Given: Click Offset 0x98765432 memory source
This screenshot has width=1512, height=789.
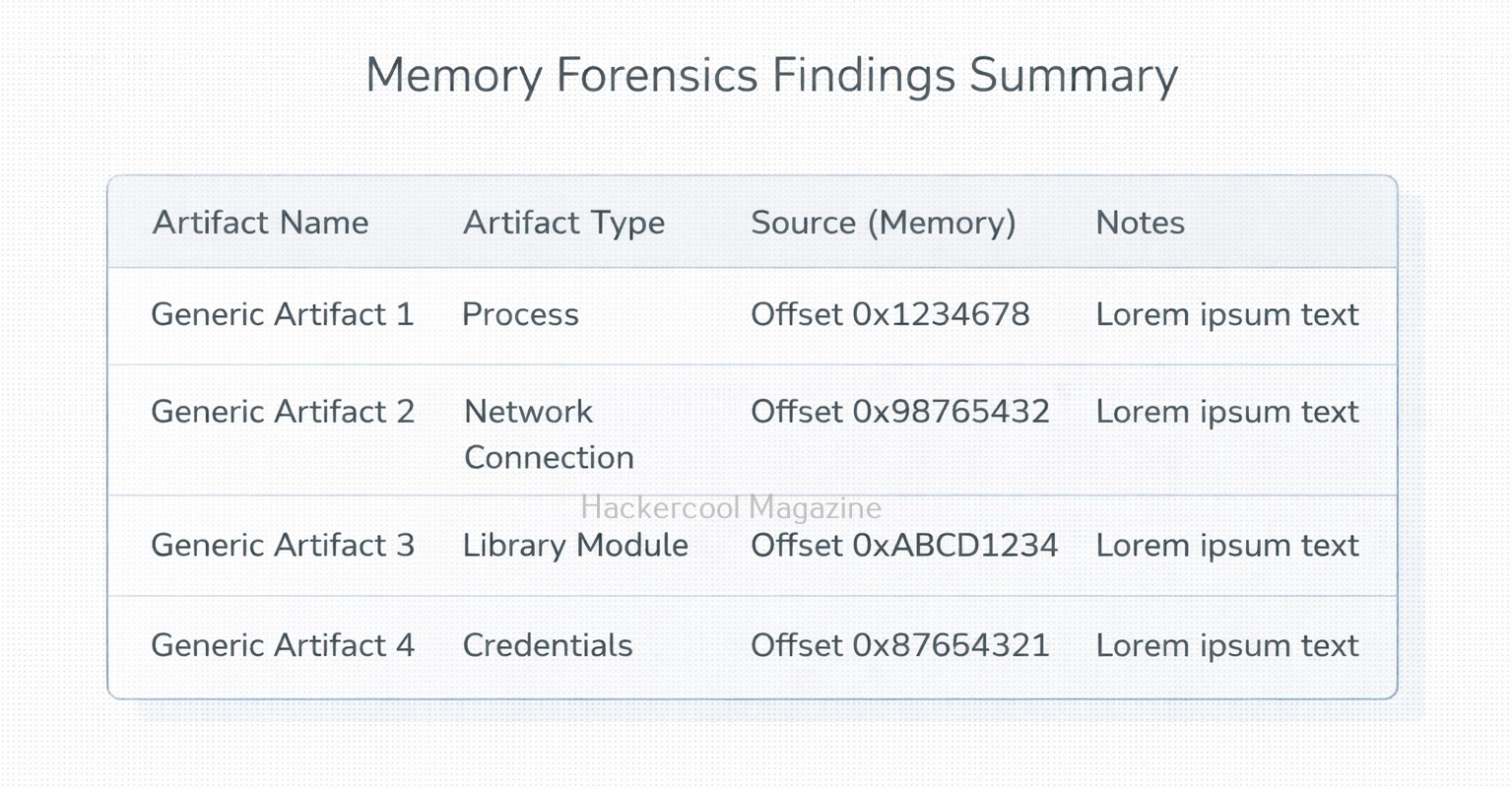Looking at the screenshot, I should tap(899, 412).
